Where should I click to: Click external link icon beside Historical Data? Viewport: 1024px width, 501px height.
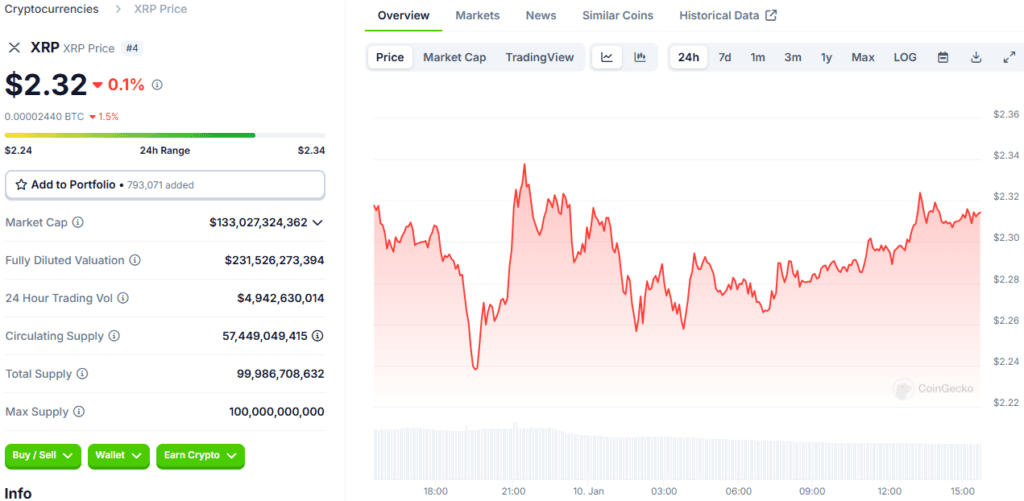pos(771,15)
